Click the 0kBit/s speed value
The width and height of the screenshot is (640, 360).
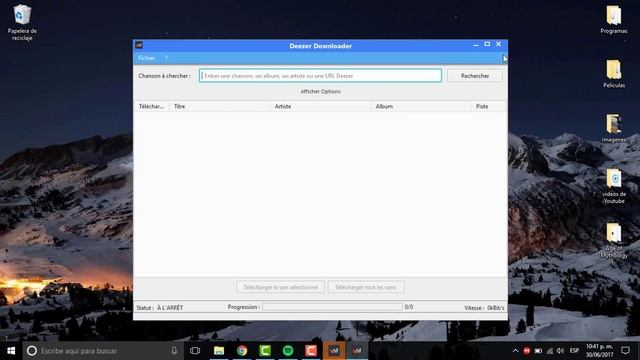tap(496, 308)
